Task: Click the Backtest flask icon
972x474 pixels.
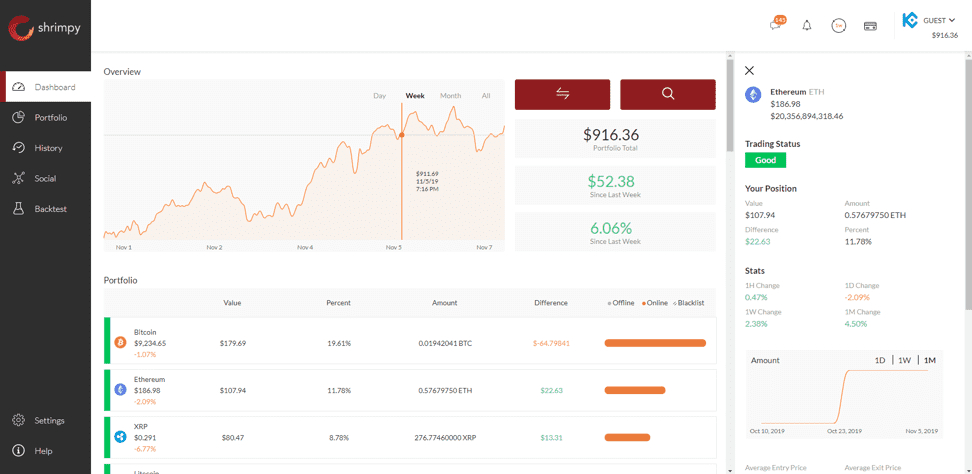Action: click(x=18, y=209)
